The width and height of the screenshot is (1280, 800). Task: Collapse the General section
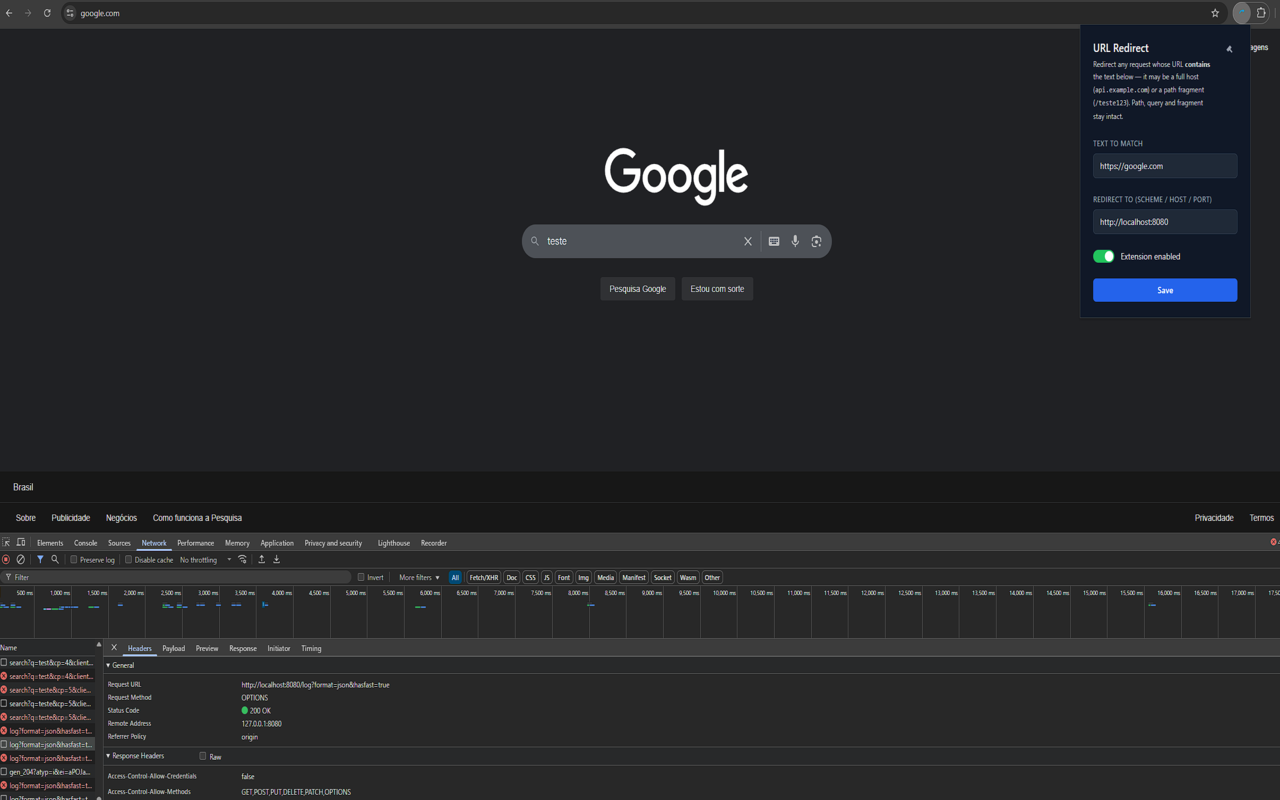(120, 666)
